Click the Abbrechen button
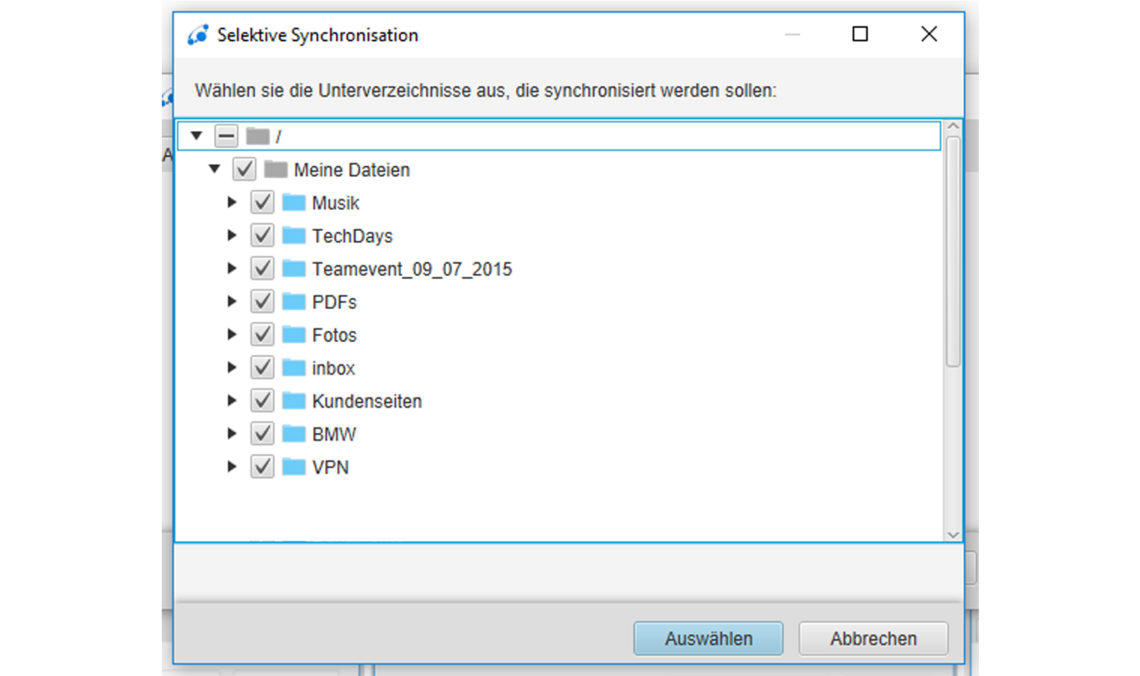 pyautogui.click(x=872, y=638)
